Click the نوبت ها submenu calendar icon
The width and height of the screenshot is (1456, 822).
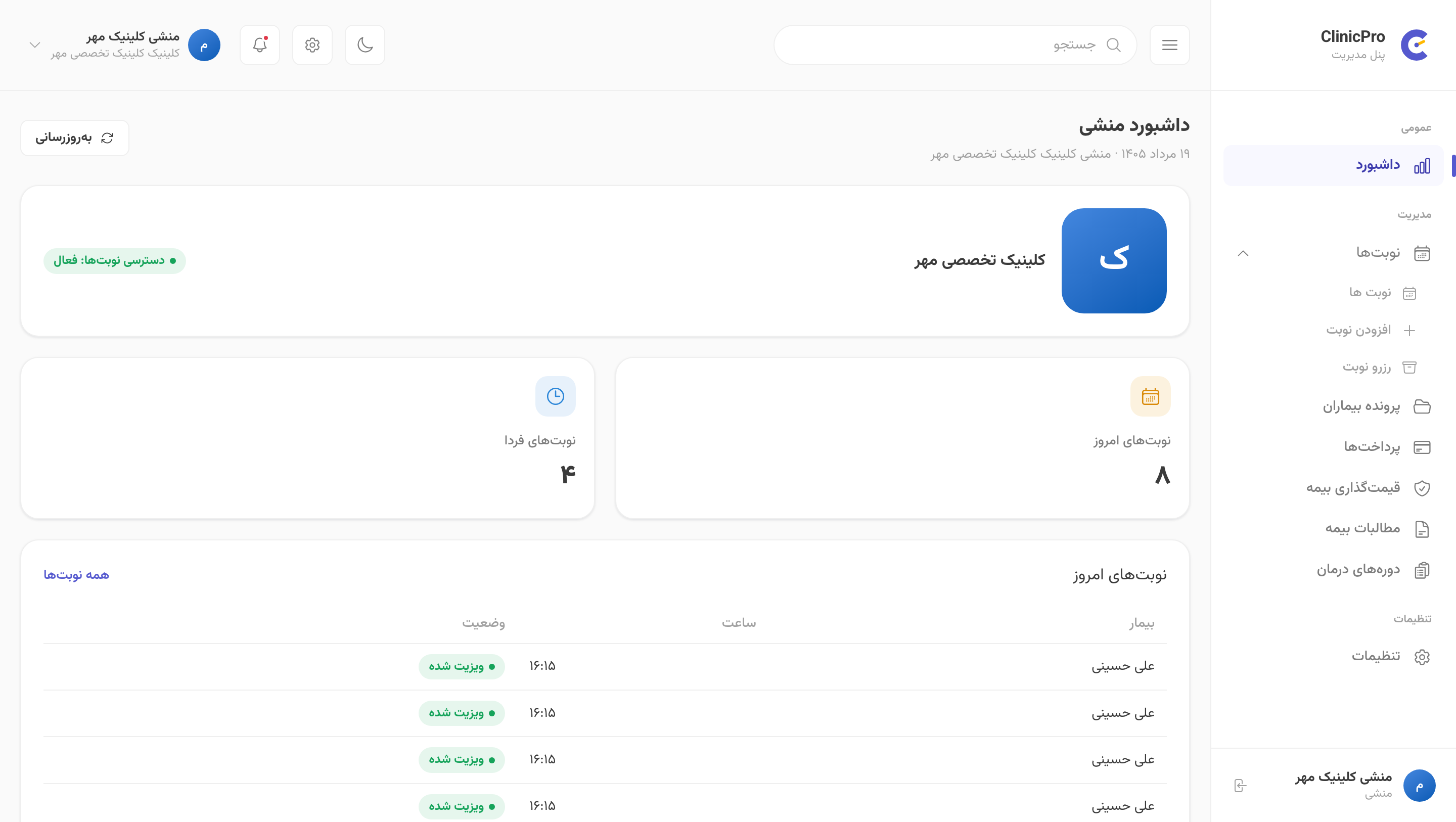tap(1409, 293)
